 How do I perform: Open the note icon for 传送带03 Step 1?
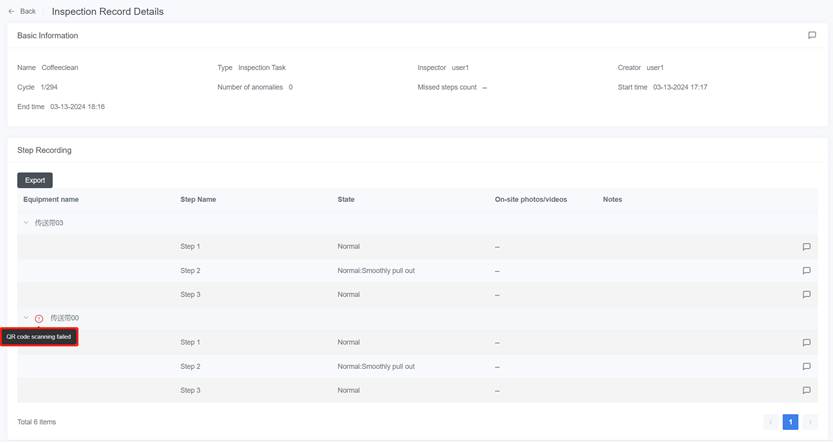point(806,247)
